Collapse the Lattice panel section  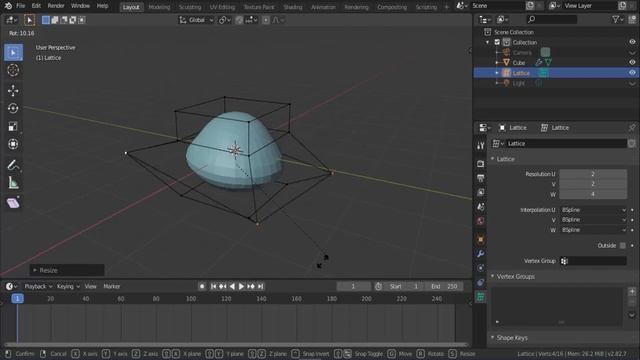click(x=493, y=159)
